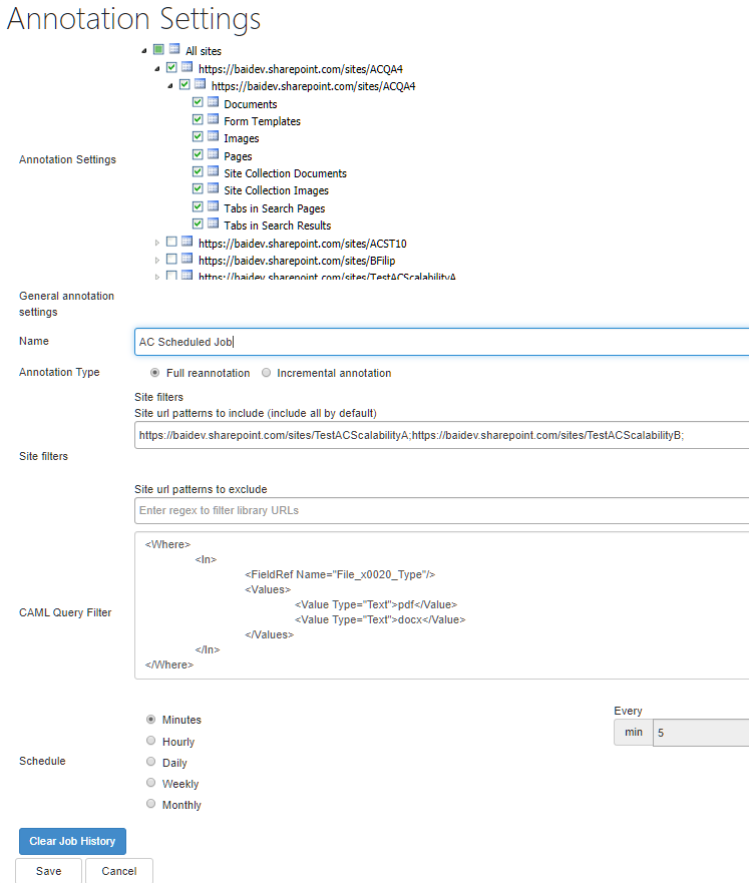Click the library icon beside Documents
The width and height of the screenshot is (749, 883).
212,103
